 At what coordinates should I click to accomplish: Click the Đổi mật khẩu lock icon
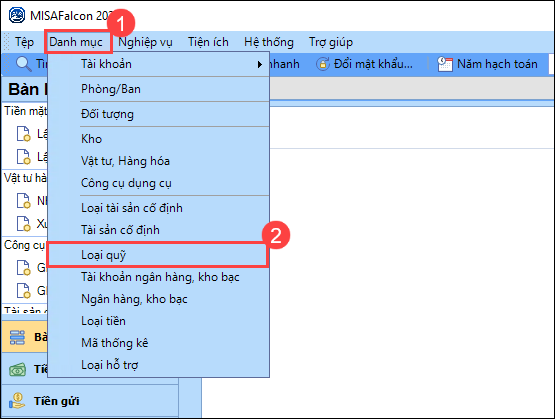(x=322, y=64)
